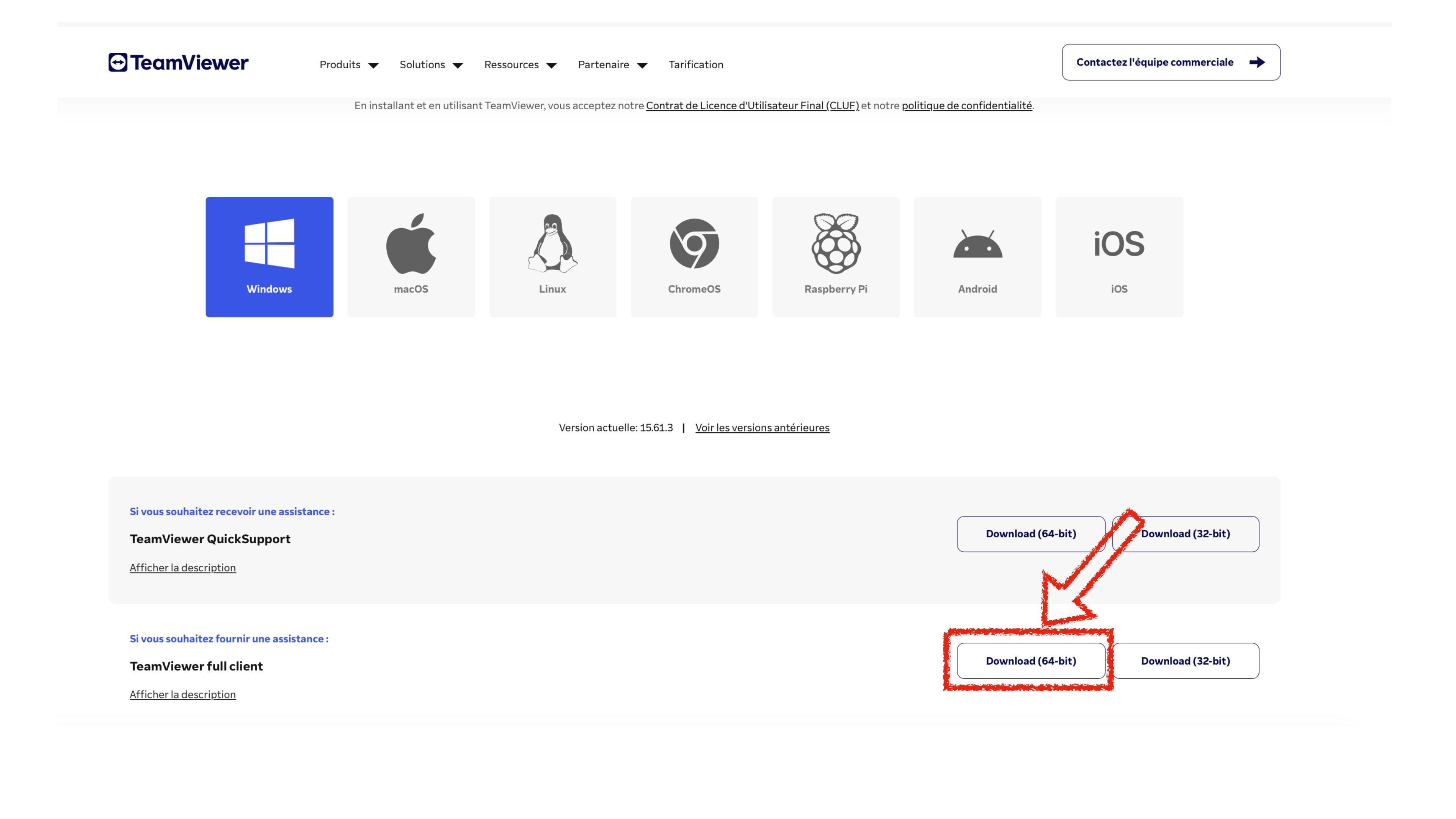
Task: Open Voir les versions antérieures link
Action: click(x=762, y=427)
